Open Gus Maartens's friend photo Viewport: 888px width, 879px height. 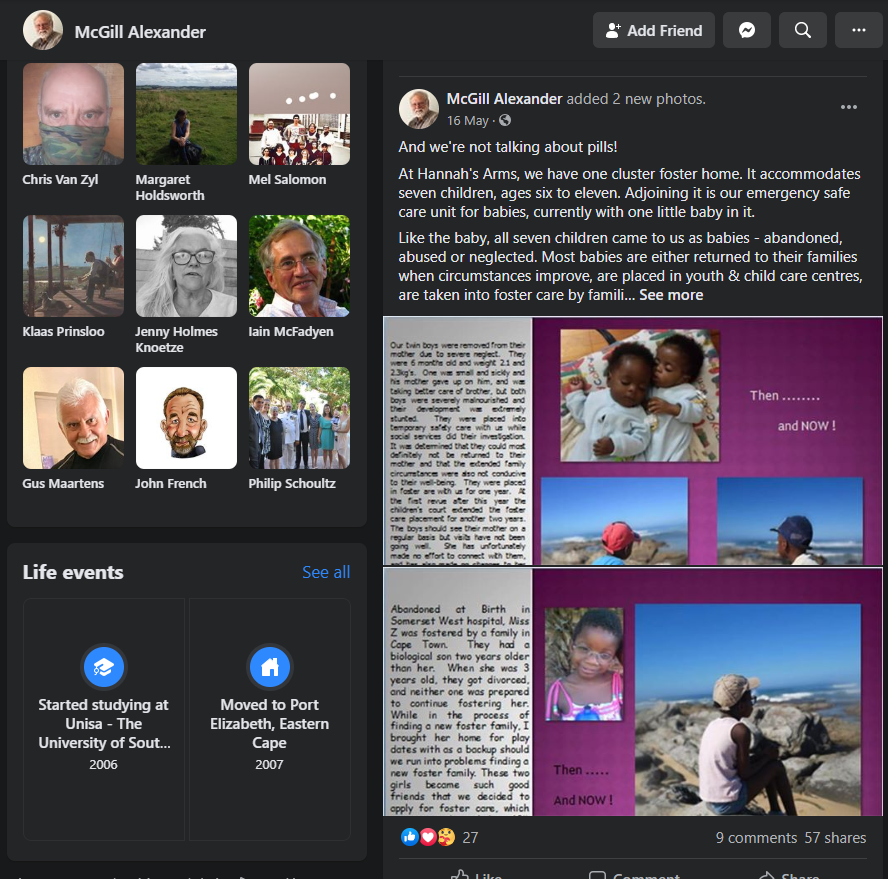point(74,418)
